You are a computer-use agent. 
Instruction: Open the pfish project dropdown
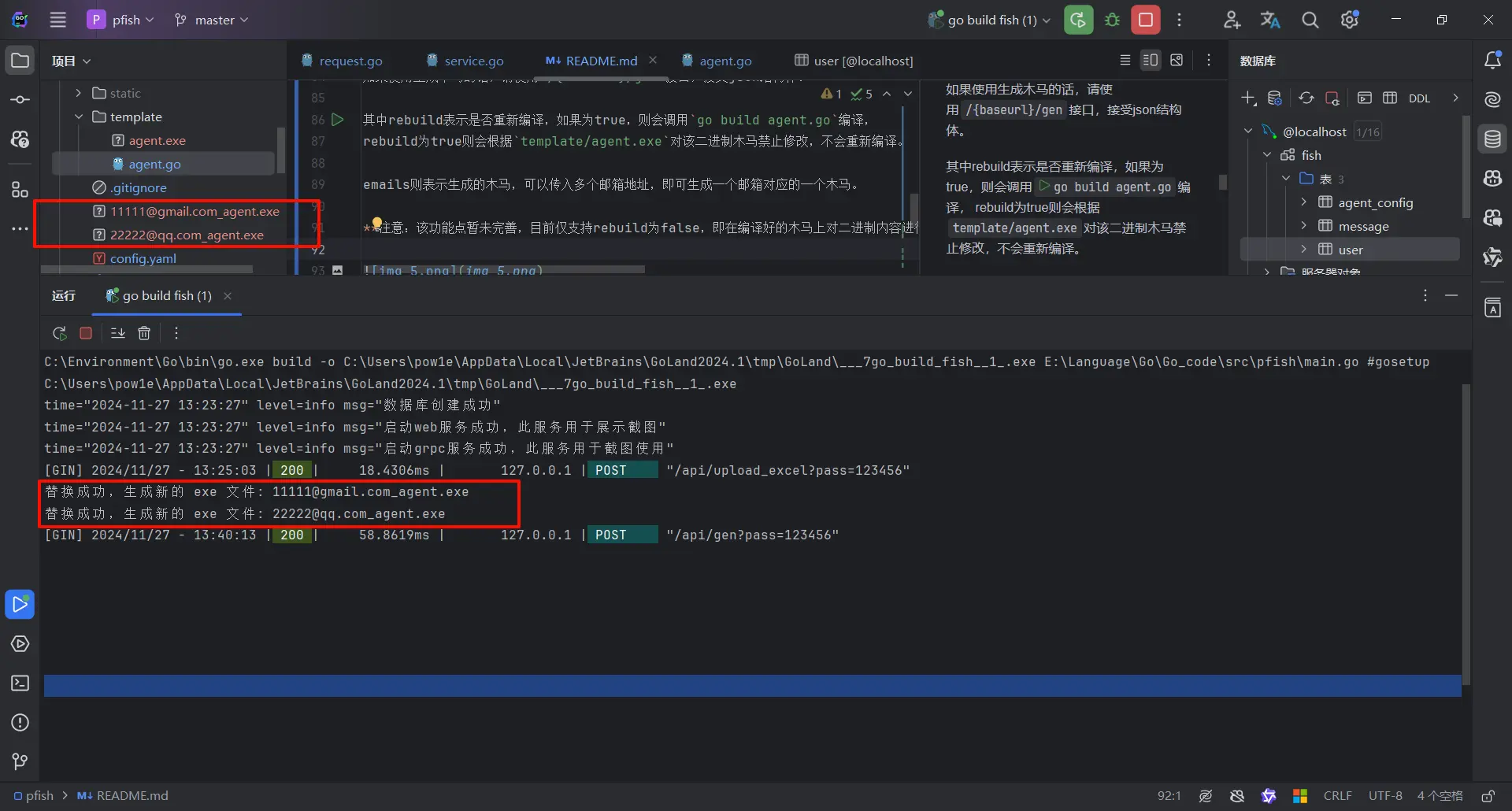coord(121,20)
